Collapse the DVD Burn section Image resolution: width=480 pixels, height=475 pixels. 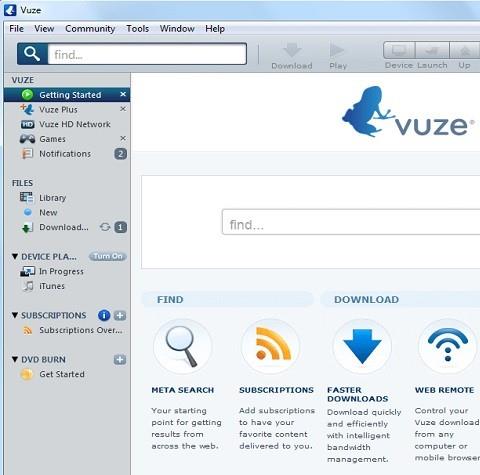tap(15, 359)
